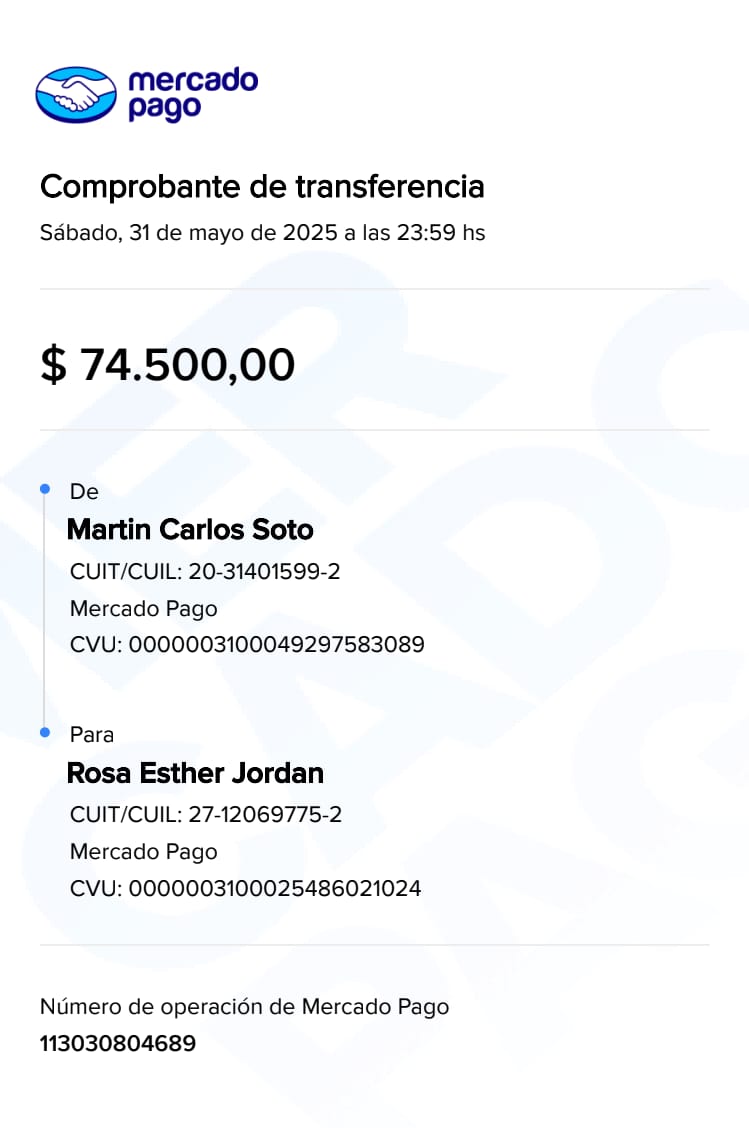Click the mercado pago wordmark text
The height and width of the screenshot is (1128, 749).
click(x=192, y=94)
